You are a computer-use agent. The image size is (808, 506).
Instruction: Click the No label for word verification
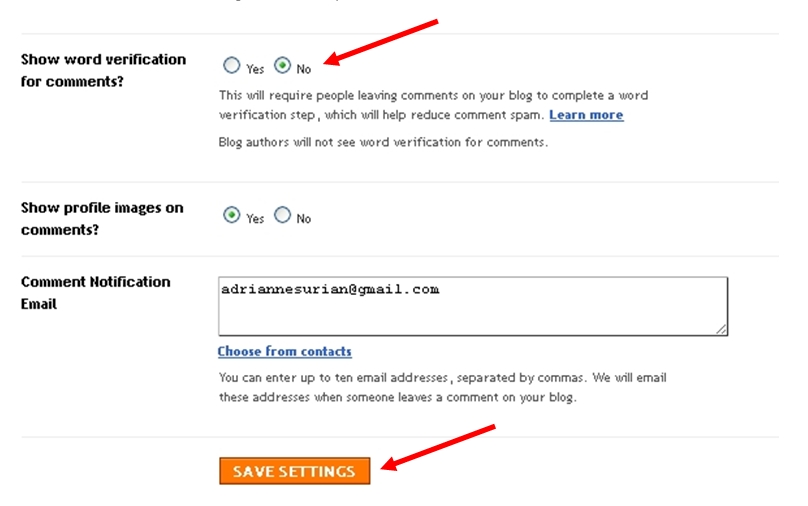[304, 69]
